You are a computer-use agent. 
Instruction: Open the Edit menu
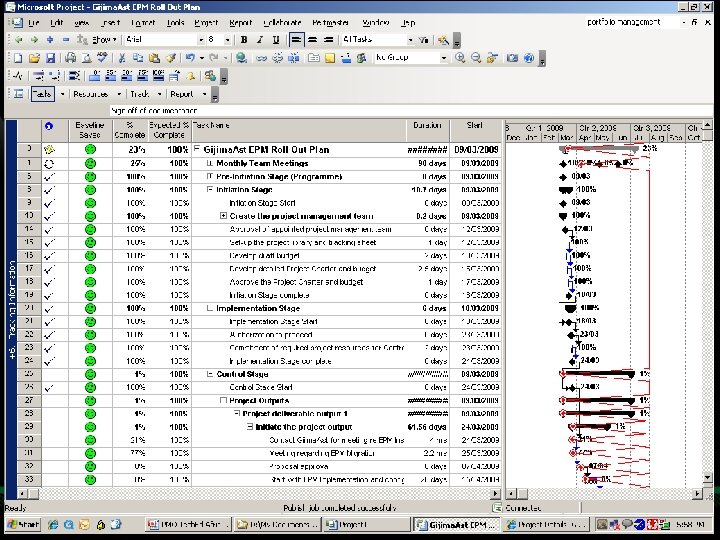[x=56, y=22]
